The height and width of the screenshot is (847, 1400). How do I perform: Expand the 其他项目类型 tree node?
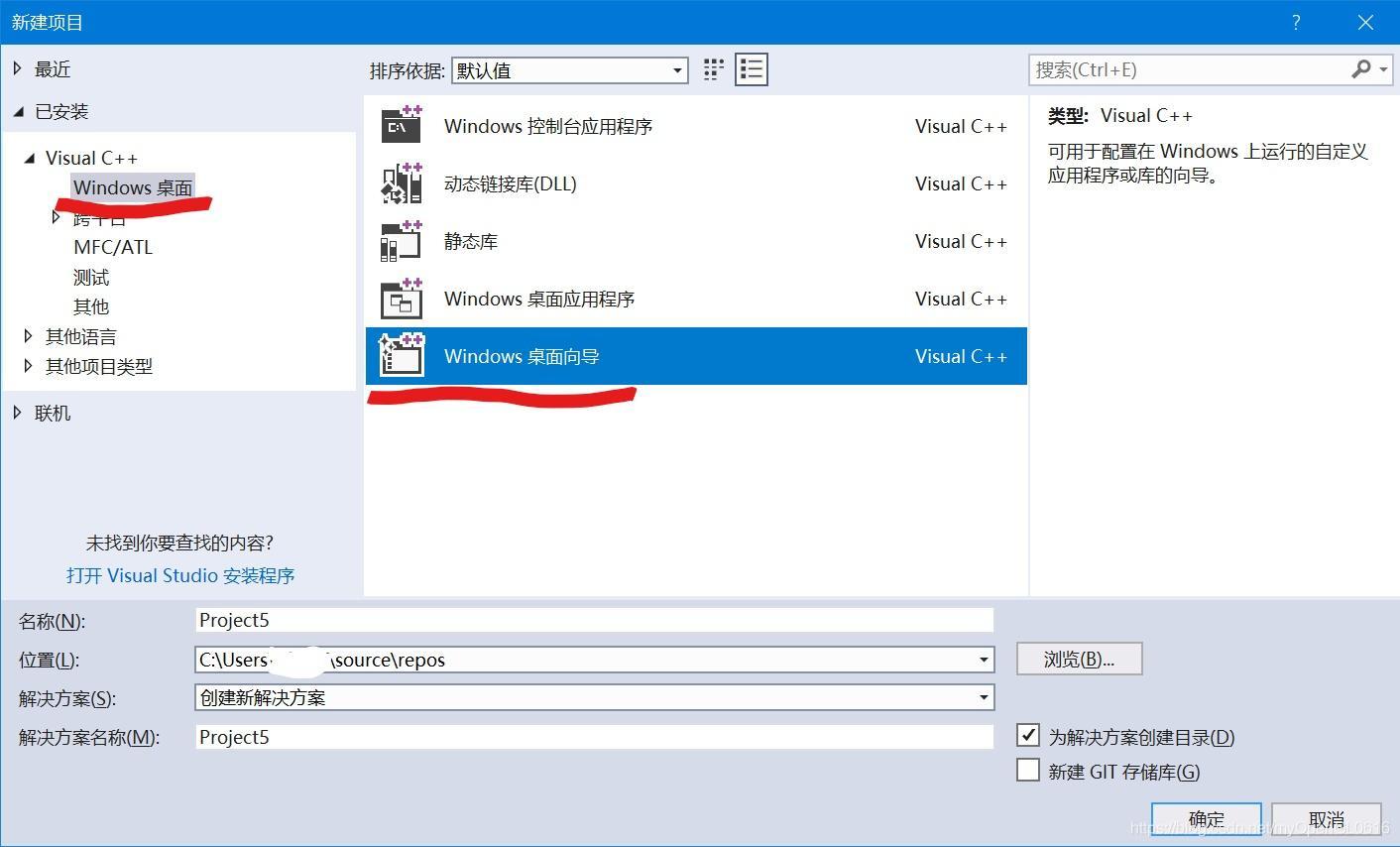(28, 366)
